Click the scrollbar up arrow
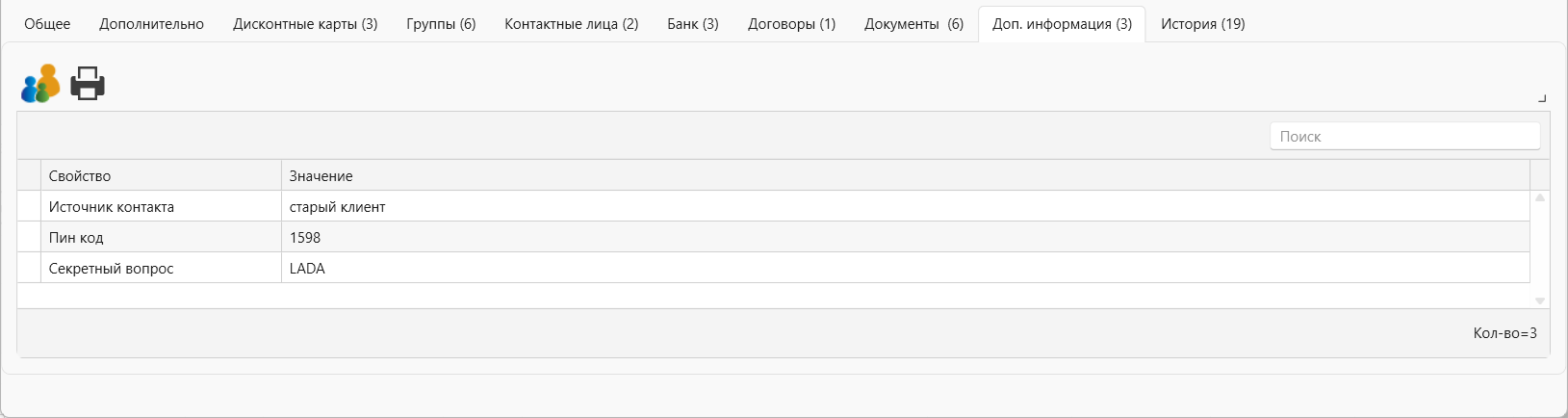The image size is (1568, 418). tap(1540, 197)
